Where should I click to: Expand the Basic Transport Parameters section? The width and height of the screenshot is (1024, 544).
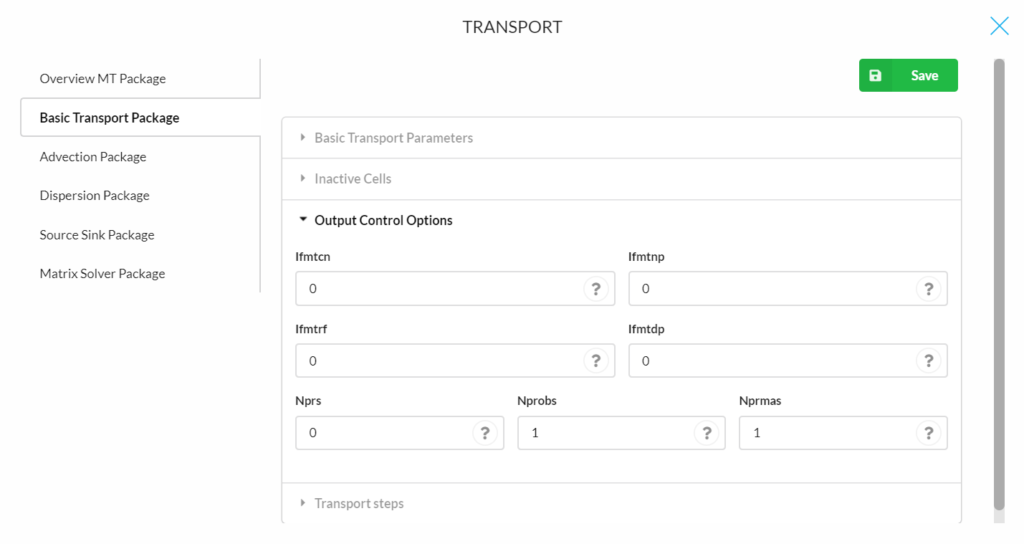pos(621,138)
